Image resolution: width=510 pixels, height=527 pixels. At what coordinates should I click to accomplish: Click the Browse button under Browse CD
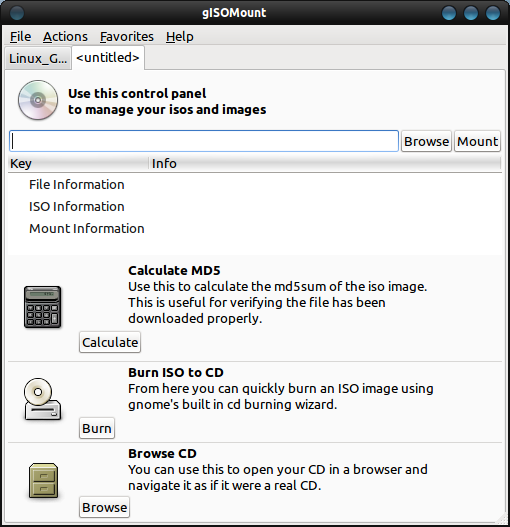click(x=105, y=507)
